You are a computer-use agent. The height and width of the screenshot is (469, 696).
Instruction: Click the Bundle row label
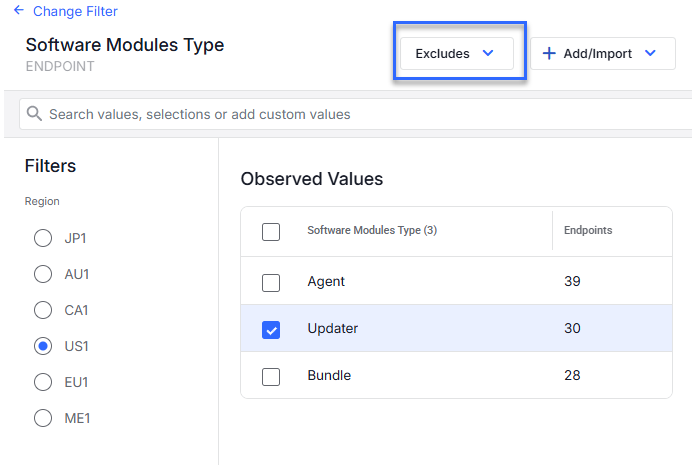[329, 375]
